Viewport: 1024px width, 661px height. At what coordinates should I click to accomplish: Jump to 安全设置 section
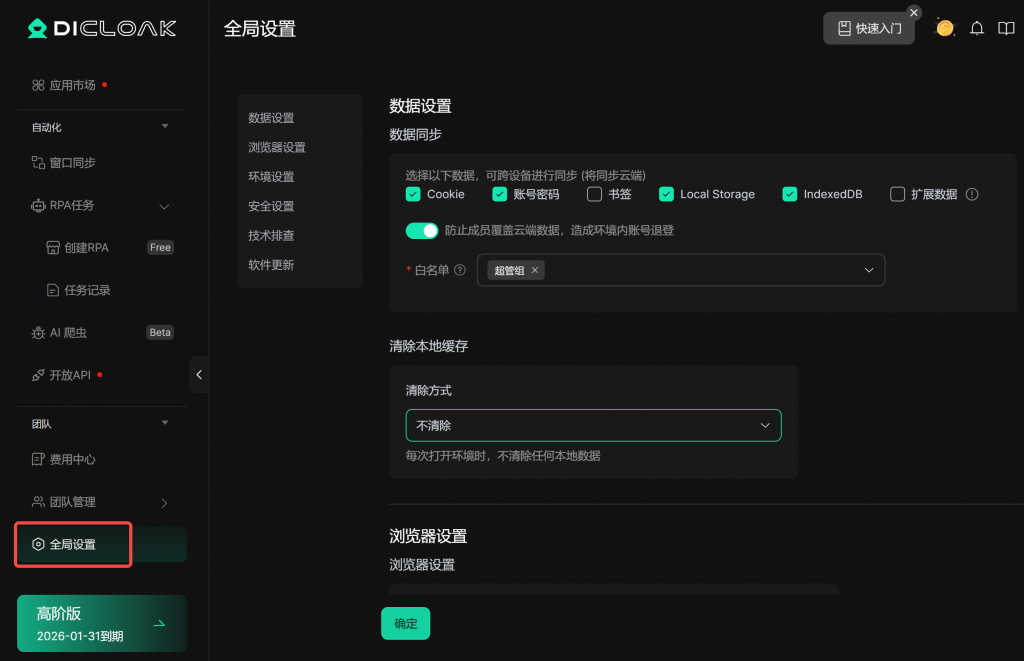pyautogui.click(x=271, y=206)
